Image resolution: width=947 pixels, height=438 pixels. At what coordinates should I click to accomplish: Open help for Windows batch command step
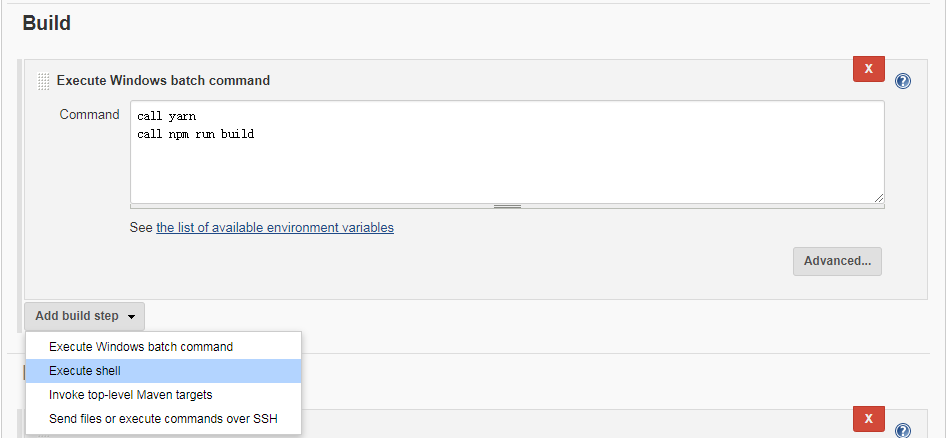click(903, 81)
